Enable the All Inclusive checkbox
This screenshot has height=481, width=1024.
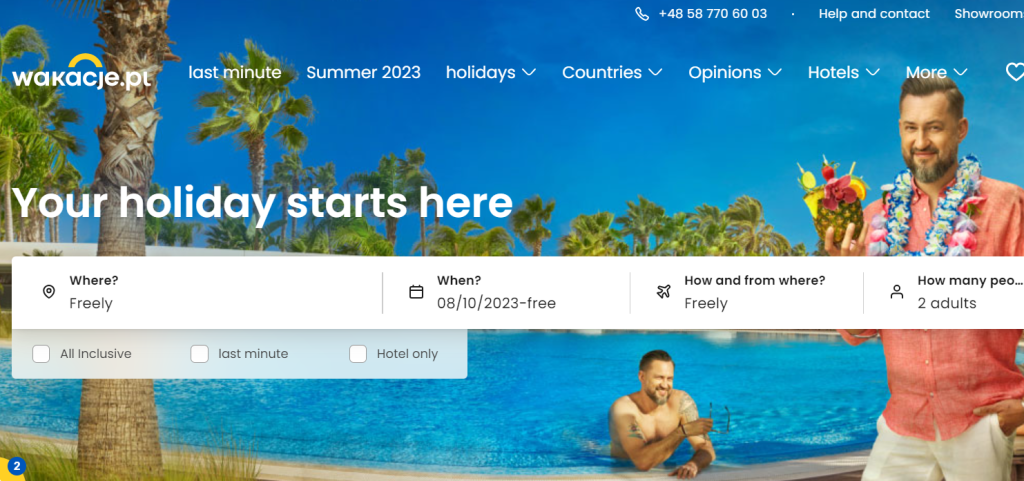pos(41,354)
